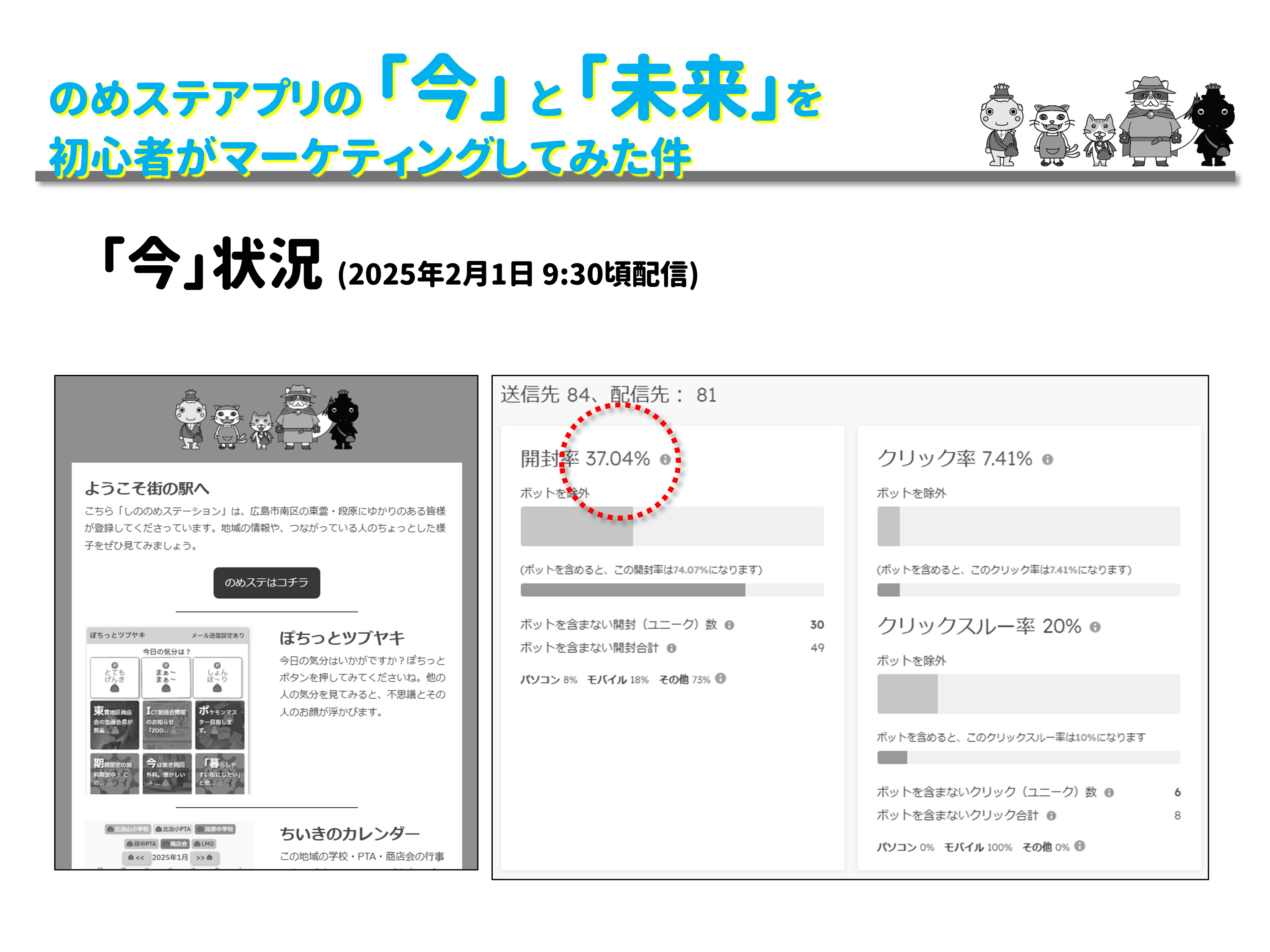Click the メール送信設定あり label
This screenshot has width=1270, height=952.
(218, 636)
